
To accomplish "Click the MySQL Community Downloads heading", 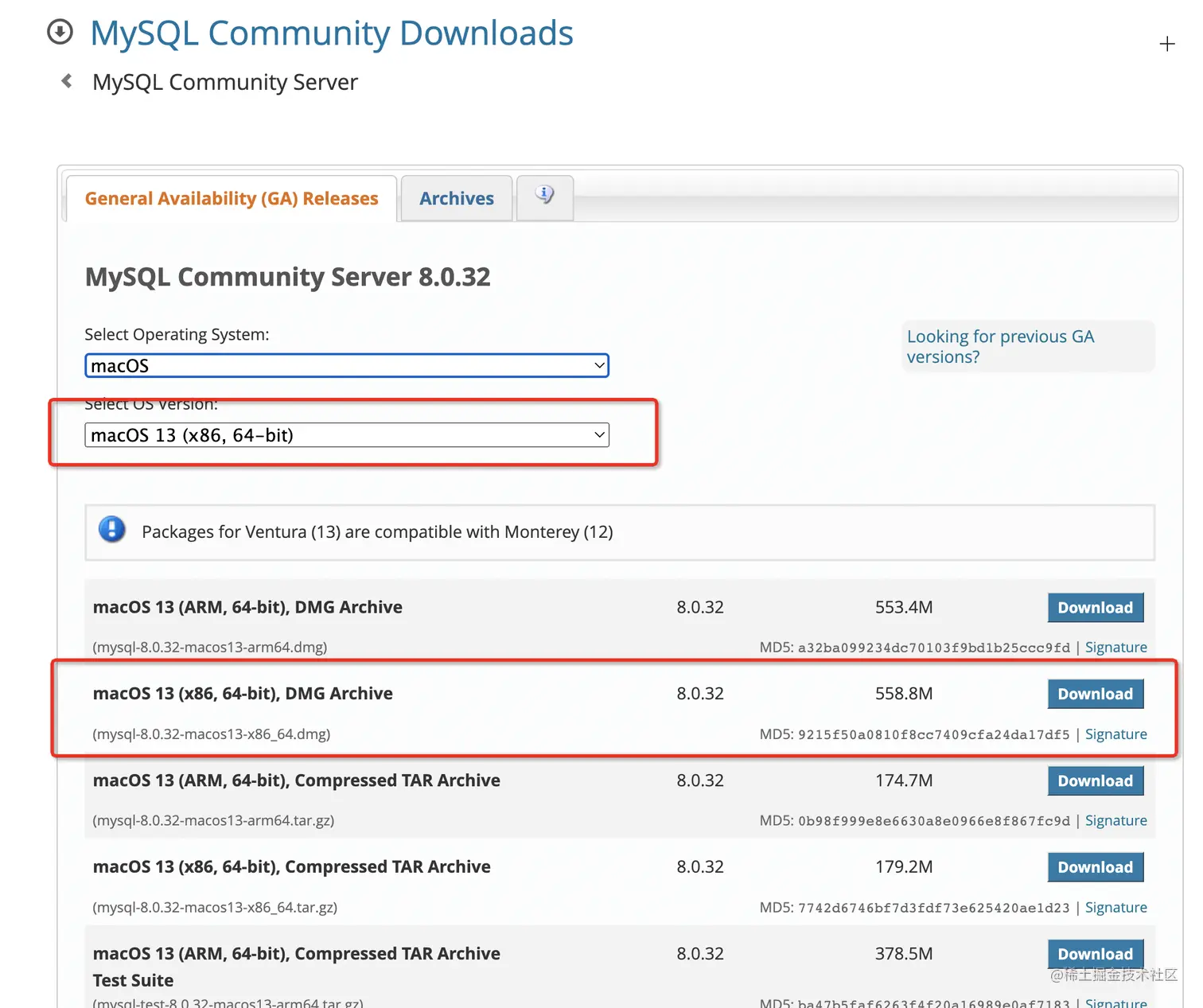I will coord(332,33).
